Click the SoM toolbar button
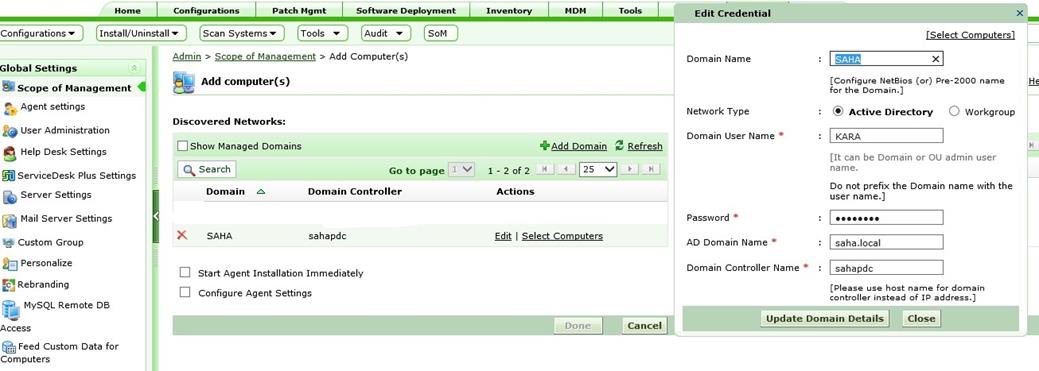The image size is (1039, 371). [441, 33]
